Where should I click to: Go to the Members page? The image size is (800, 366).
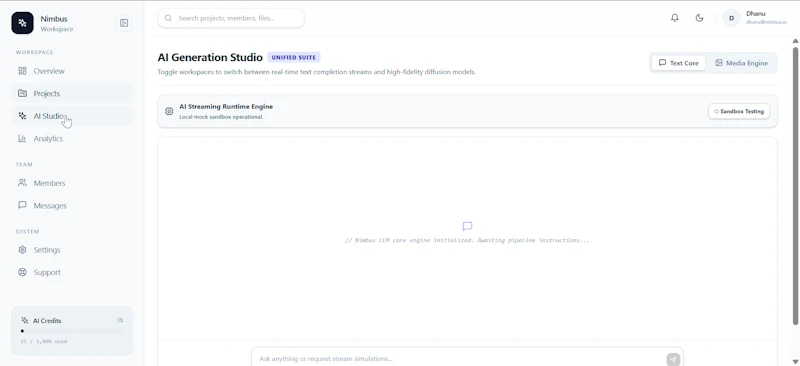[x=71, y=183]
